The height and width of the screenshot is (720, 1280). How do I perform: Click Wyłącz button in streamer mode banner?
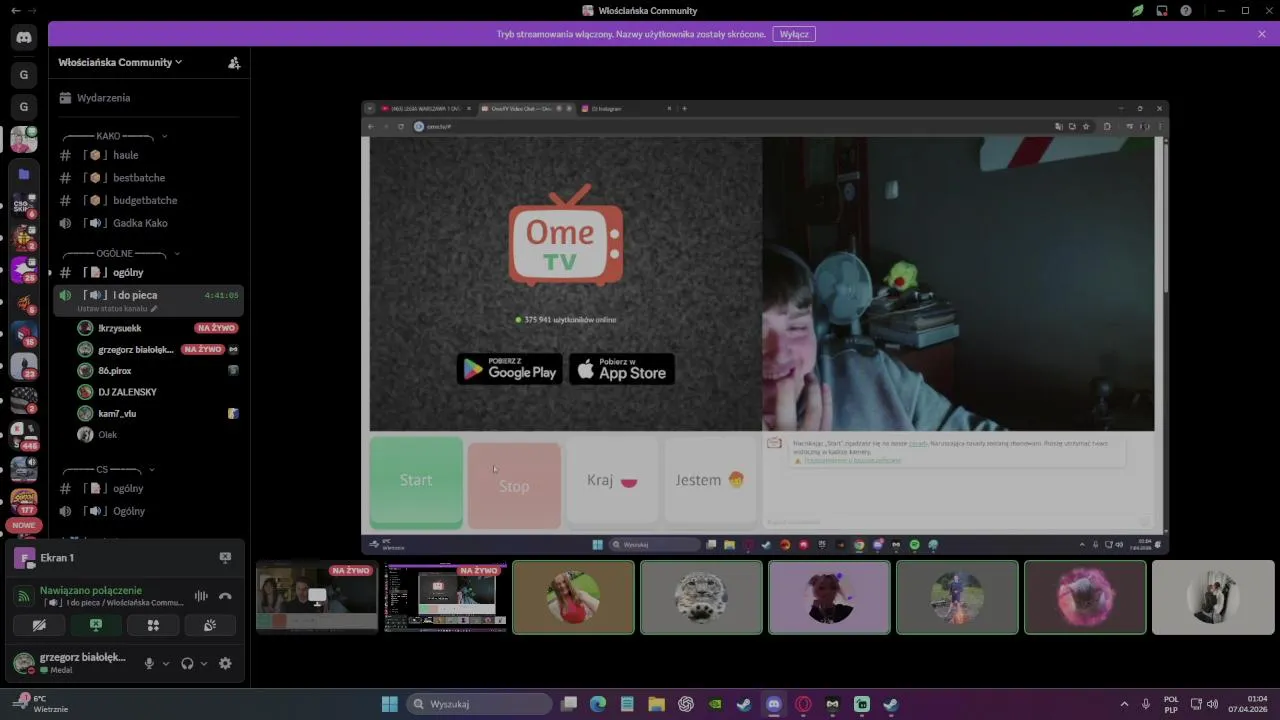[x=794, y=34]
